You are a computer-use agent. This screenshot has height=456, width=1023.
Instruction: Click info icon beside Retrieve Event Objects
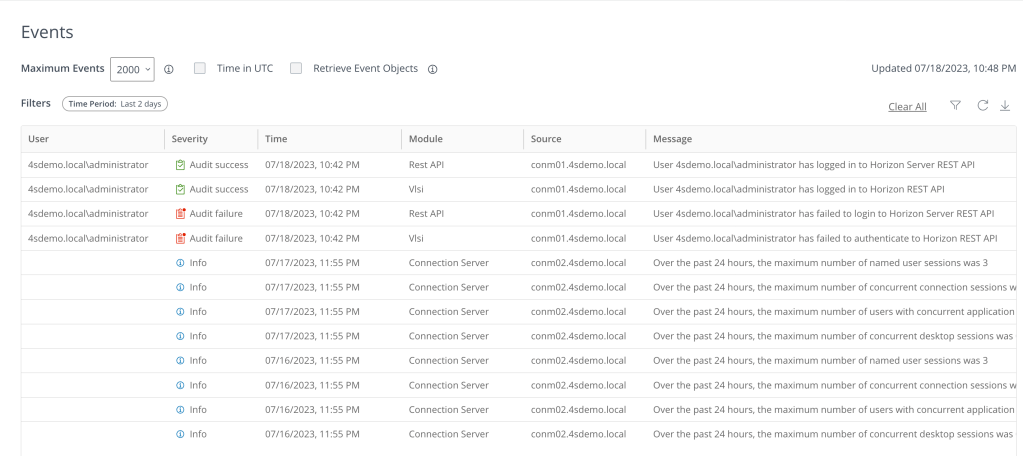click(x=432, y=69)
